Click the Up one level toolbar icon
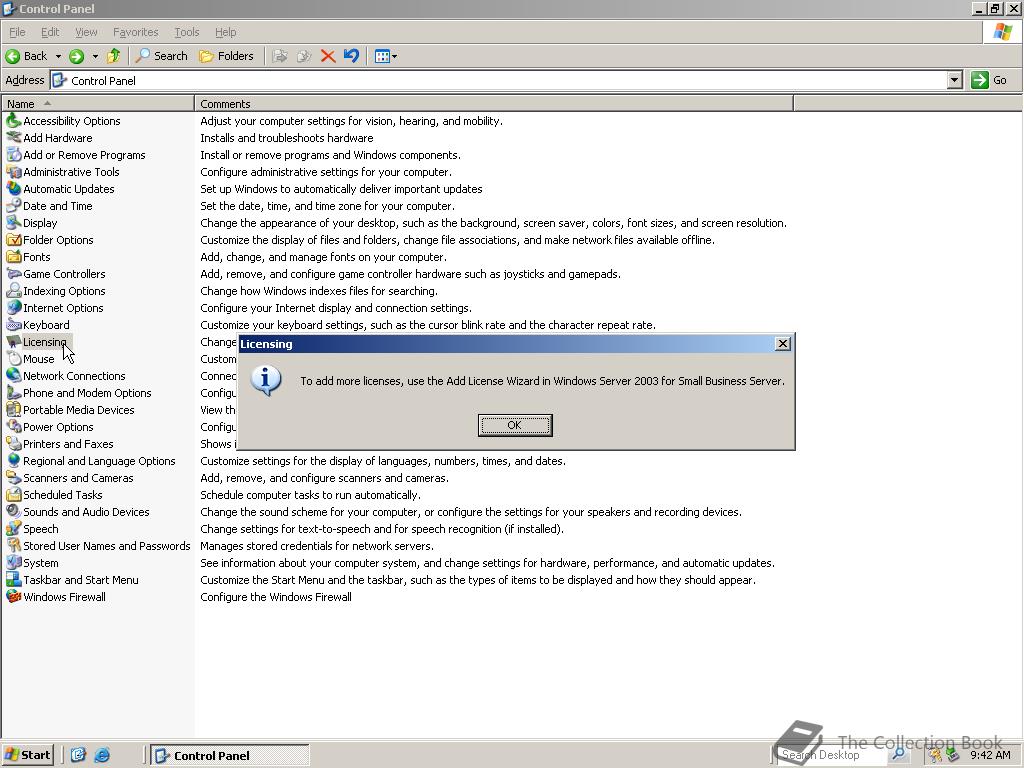The image size is (1024, 768). [114, 55]
